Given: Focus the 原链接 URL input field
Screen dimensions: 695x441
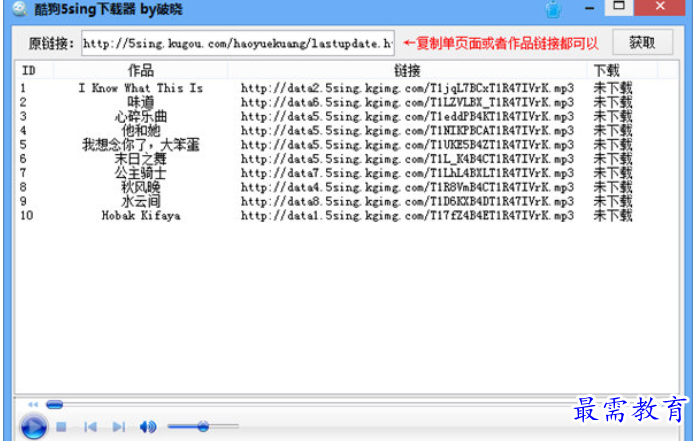Looking at the screenshot, I should [238, 43].
